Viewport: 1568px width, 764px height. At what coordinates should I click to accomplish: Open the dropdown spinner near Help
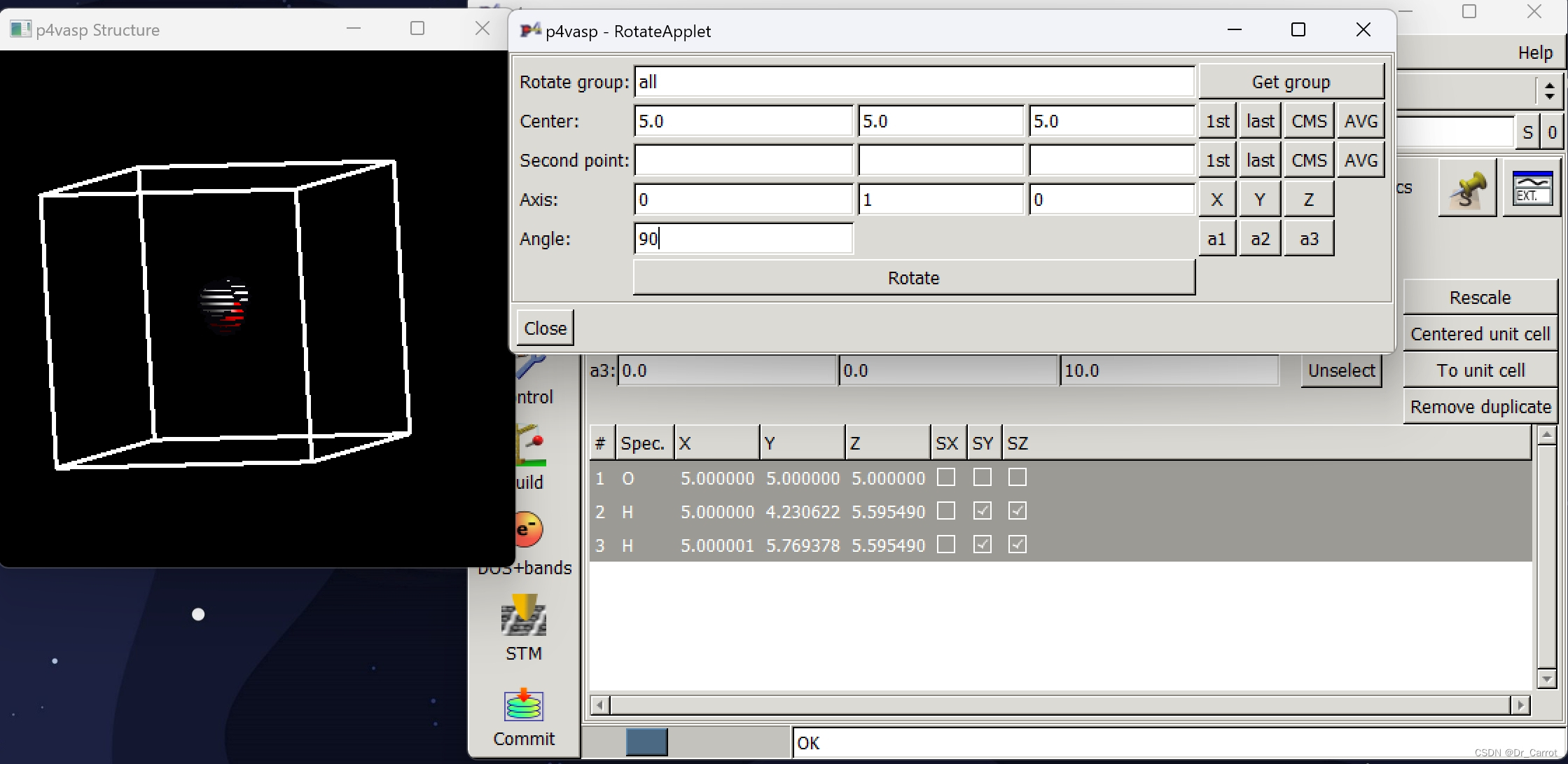click(x=1550, y=91)
